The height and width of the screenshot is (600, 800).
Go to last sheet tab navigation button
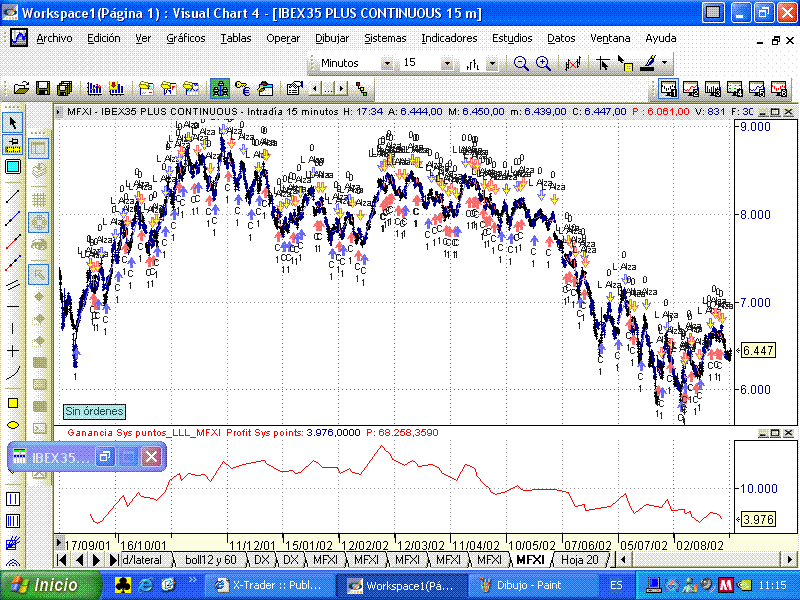114,560
